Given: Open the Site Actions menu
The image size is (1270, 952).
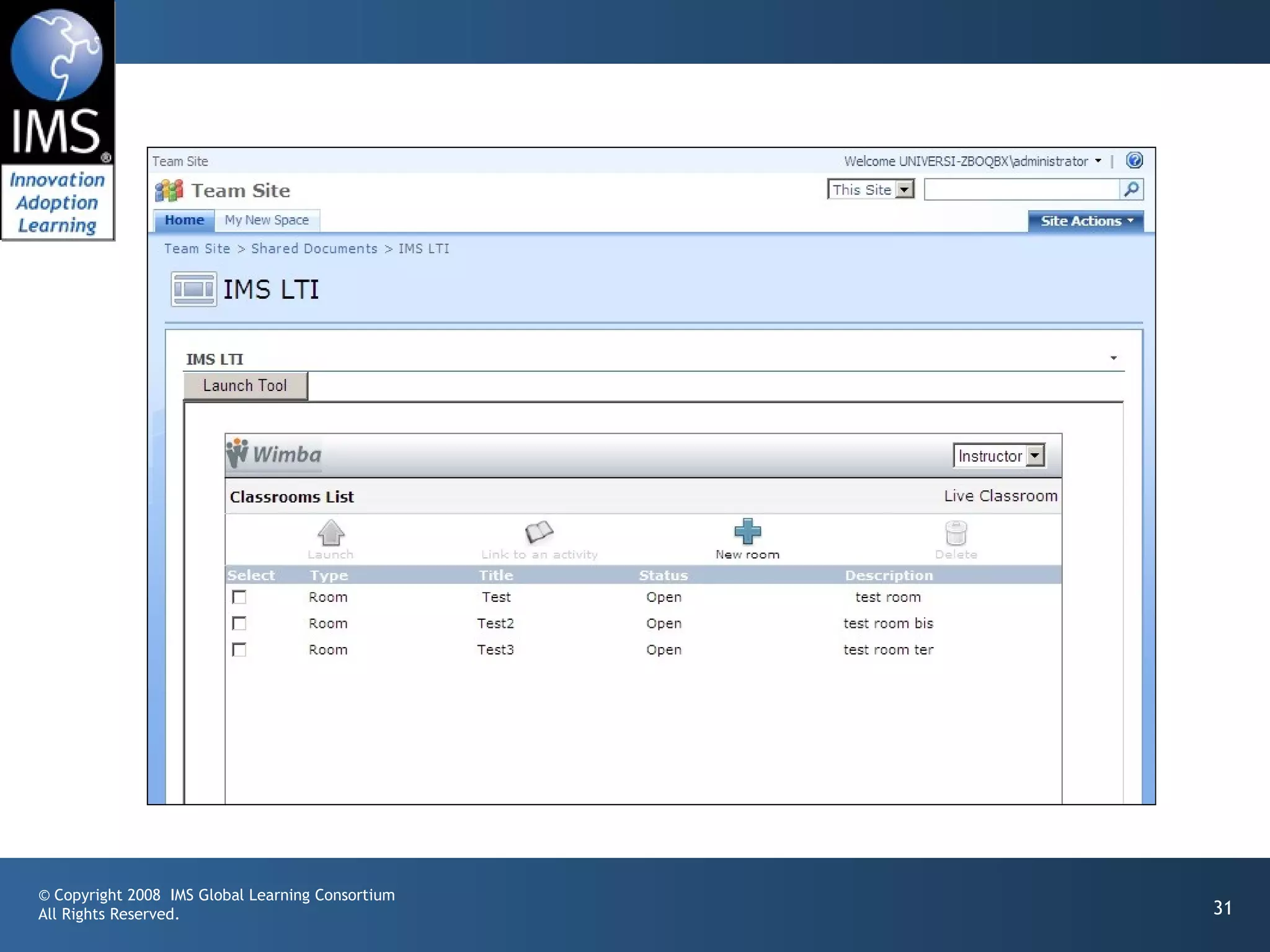Looking at the screenshot, I should 1086,221.
